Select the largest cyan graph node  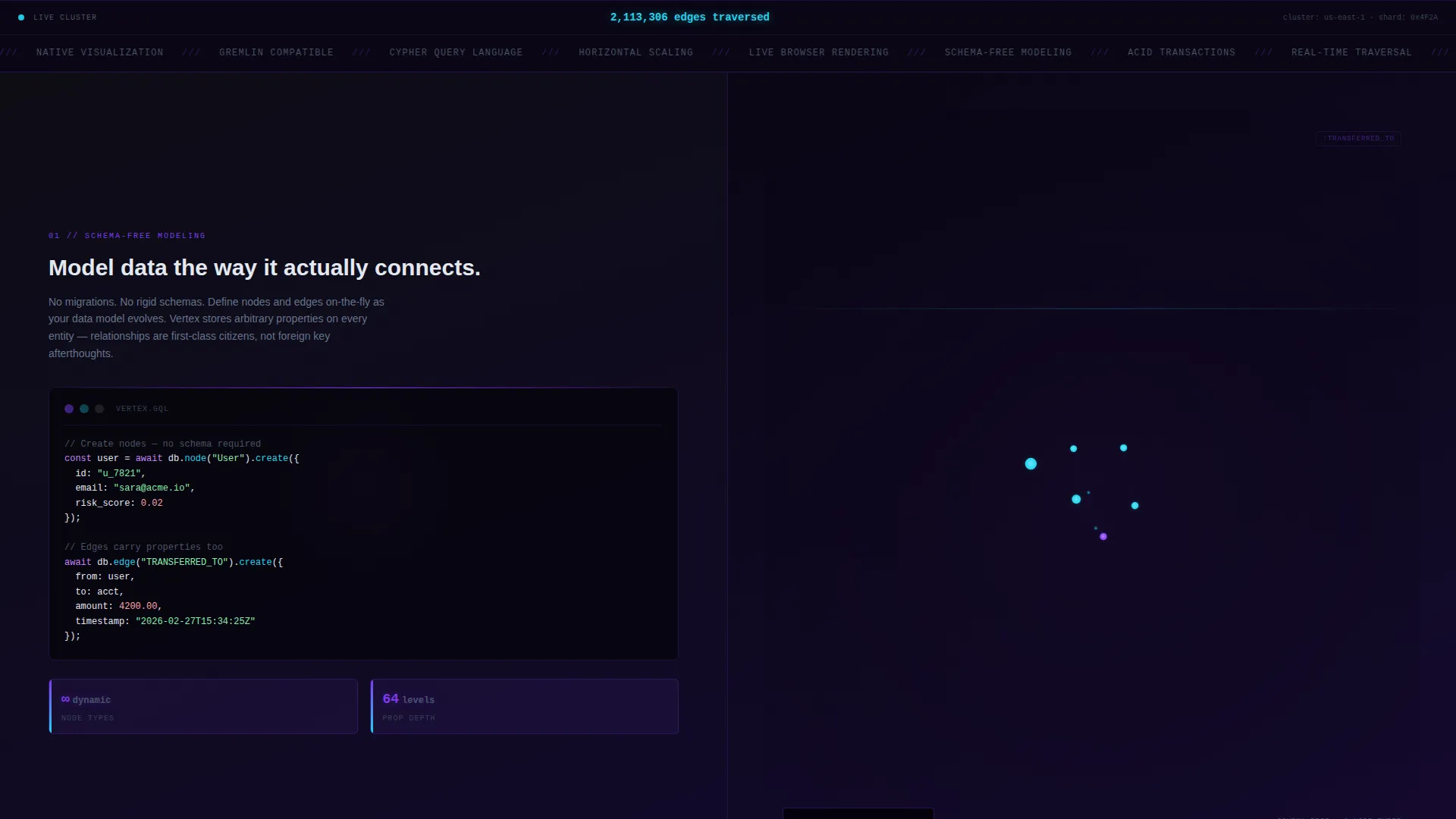click(1031, 464)
